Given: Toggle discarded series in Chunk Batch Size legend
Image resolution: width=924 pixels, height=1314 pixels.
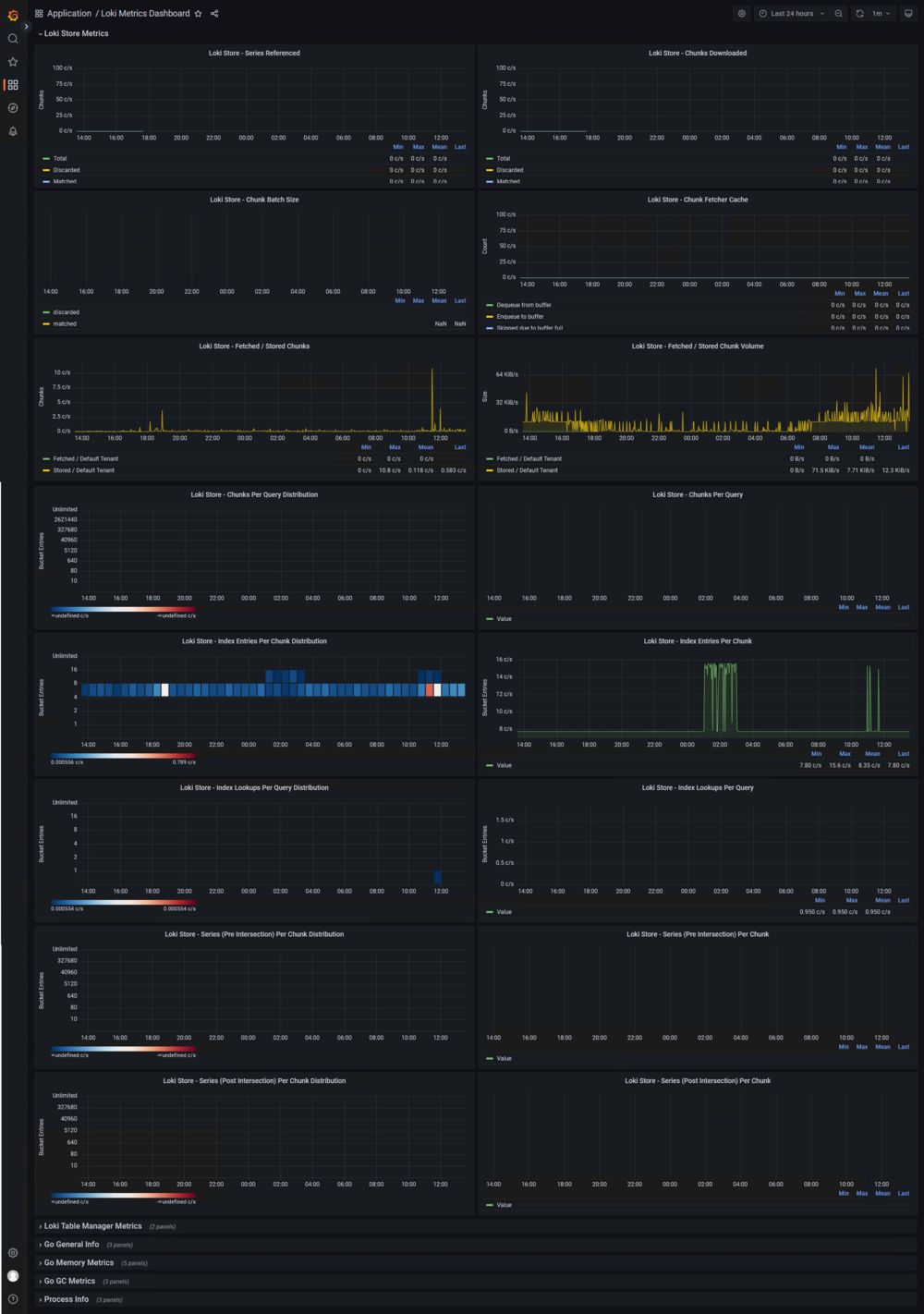Looking at the screenshot, I should coord(66,312).
